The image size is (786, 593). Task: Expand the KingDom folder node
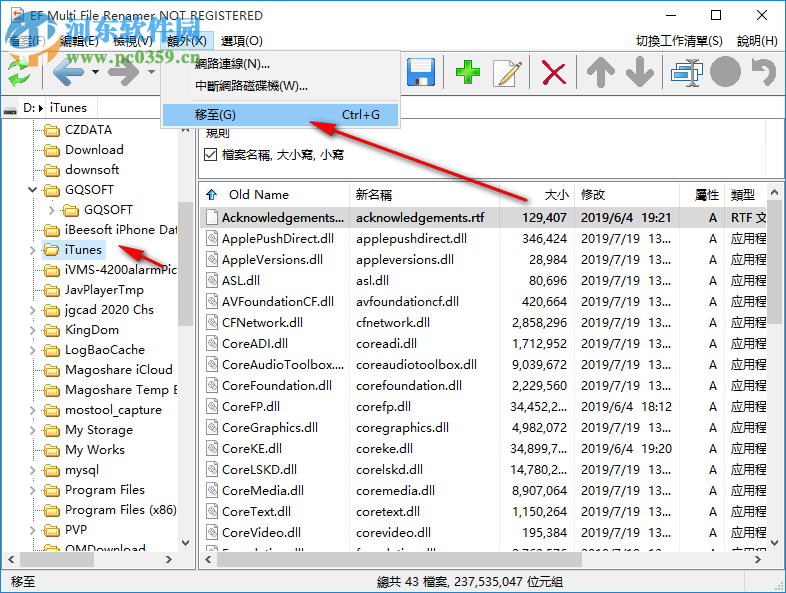click(33, 330)
